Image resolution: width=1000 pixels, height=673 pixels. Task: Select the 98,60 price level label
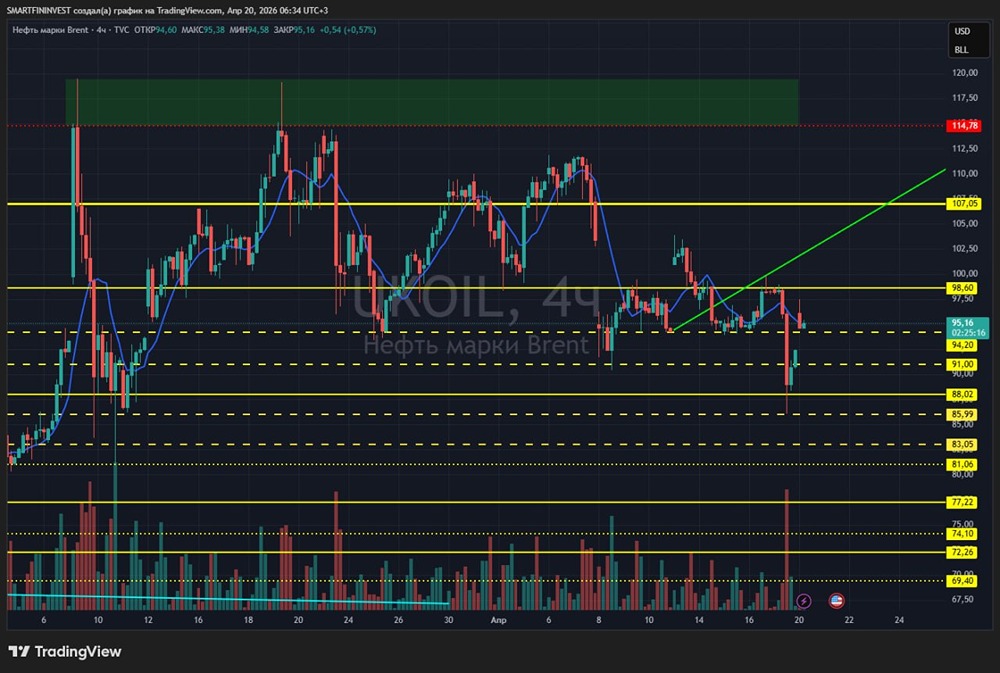click(964, 288)
